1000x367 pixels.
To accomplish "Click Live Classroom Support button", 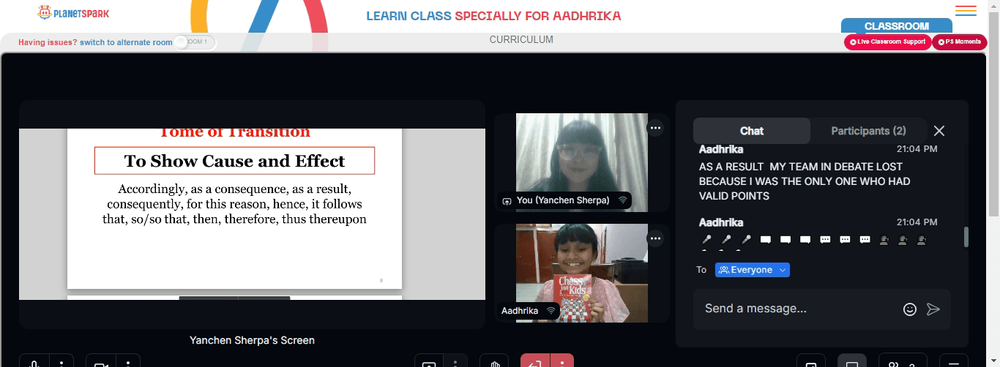I will [x=887, y=41].
